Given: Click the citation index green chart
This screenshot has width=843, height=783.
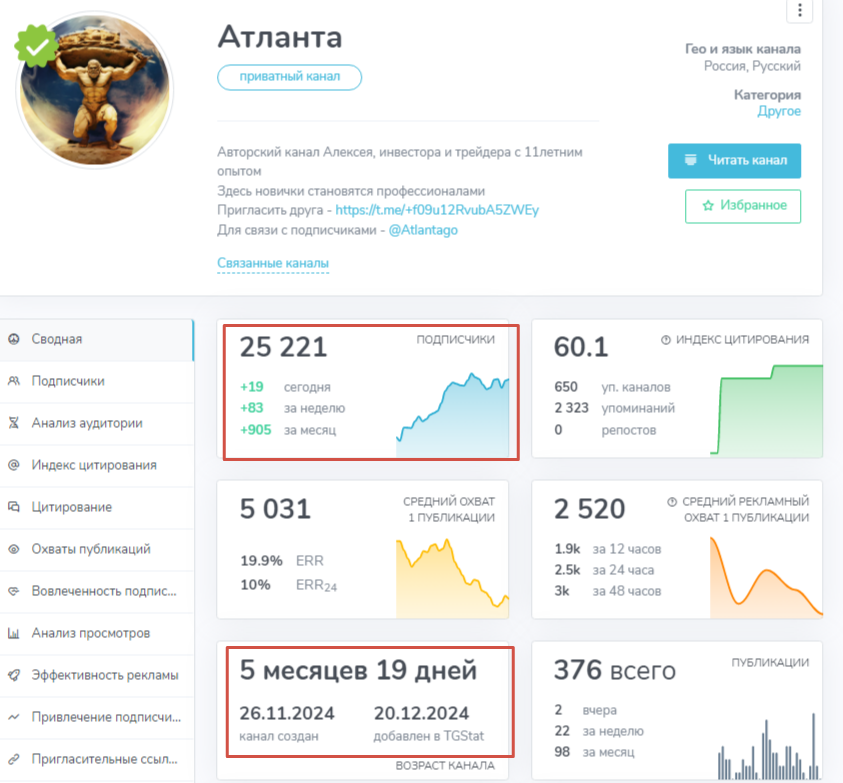Looking at the screenshot, I should click(x=767, y=410).
